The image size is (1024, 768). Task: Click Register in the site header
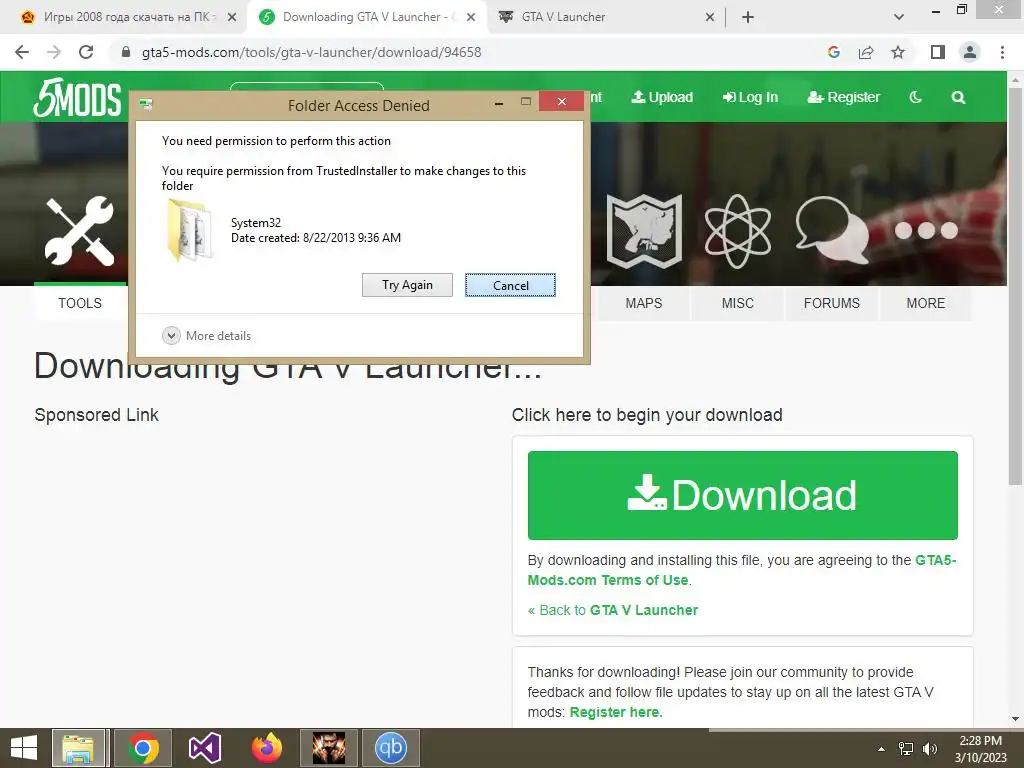pyautogui.click(x=844, y=97)
